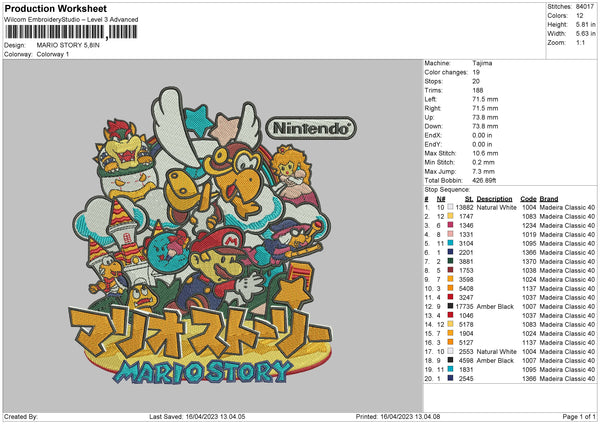Click the barcode under the worksheet title
This screenshot has width=600, height=424.
71,32
